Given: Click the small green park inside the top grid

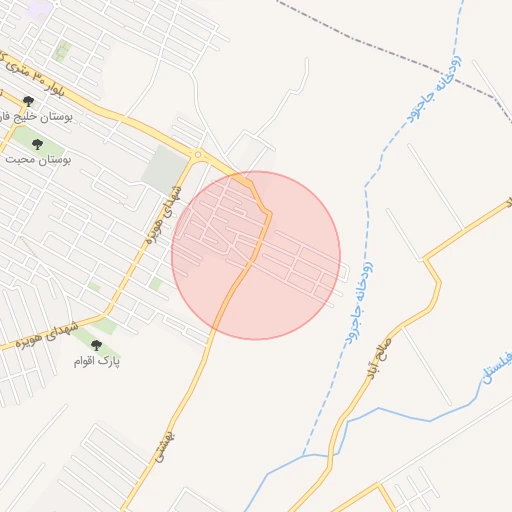Looking at the screenshot, I should (62, 51).
